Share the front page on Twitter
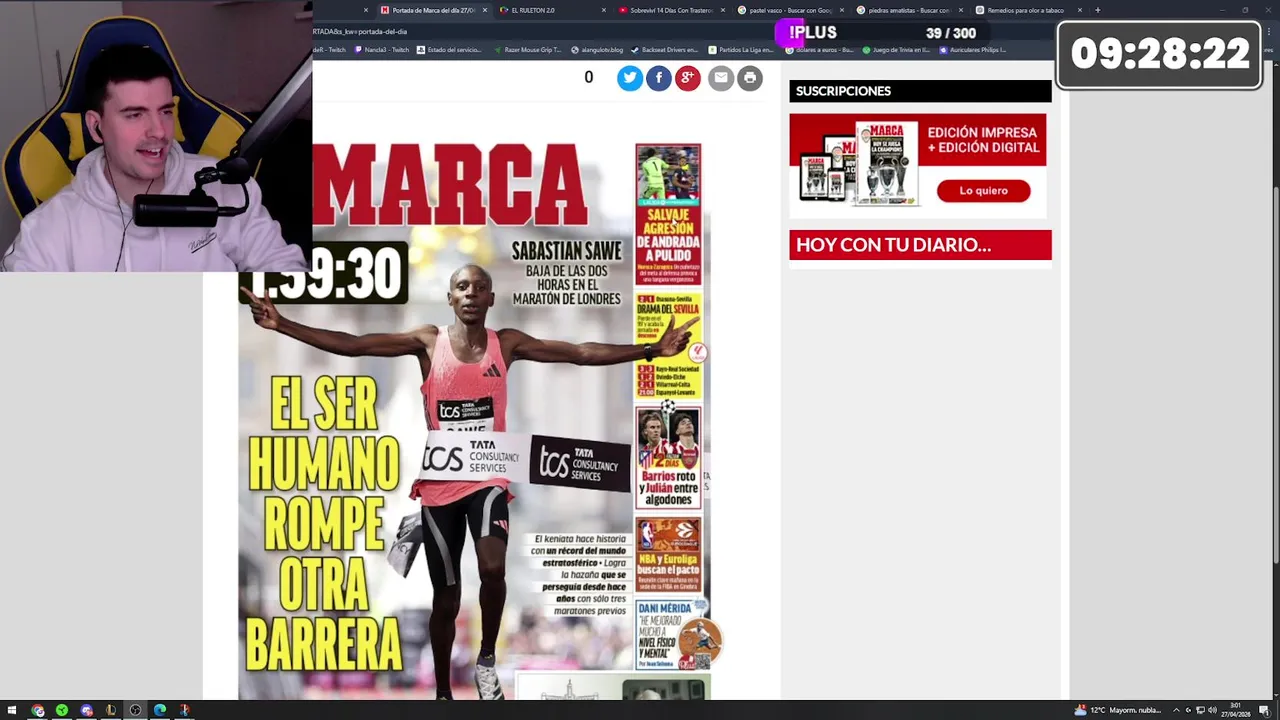The image size is (1280, 720). click(x=629, y=78)
